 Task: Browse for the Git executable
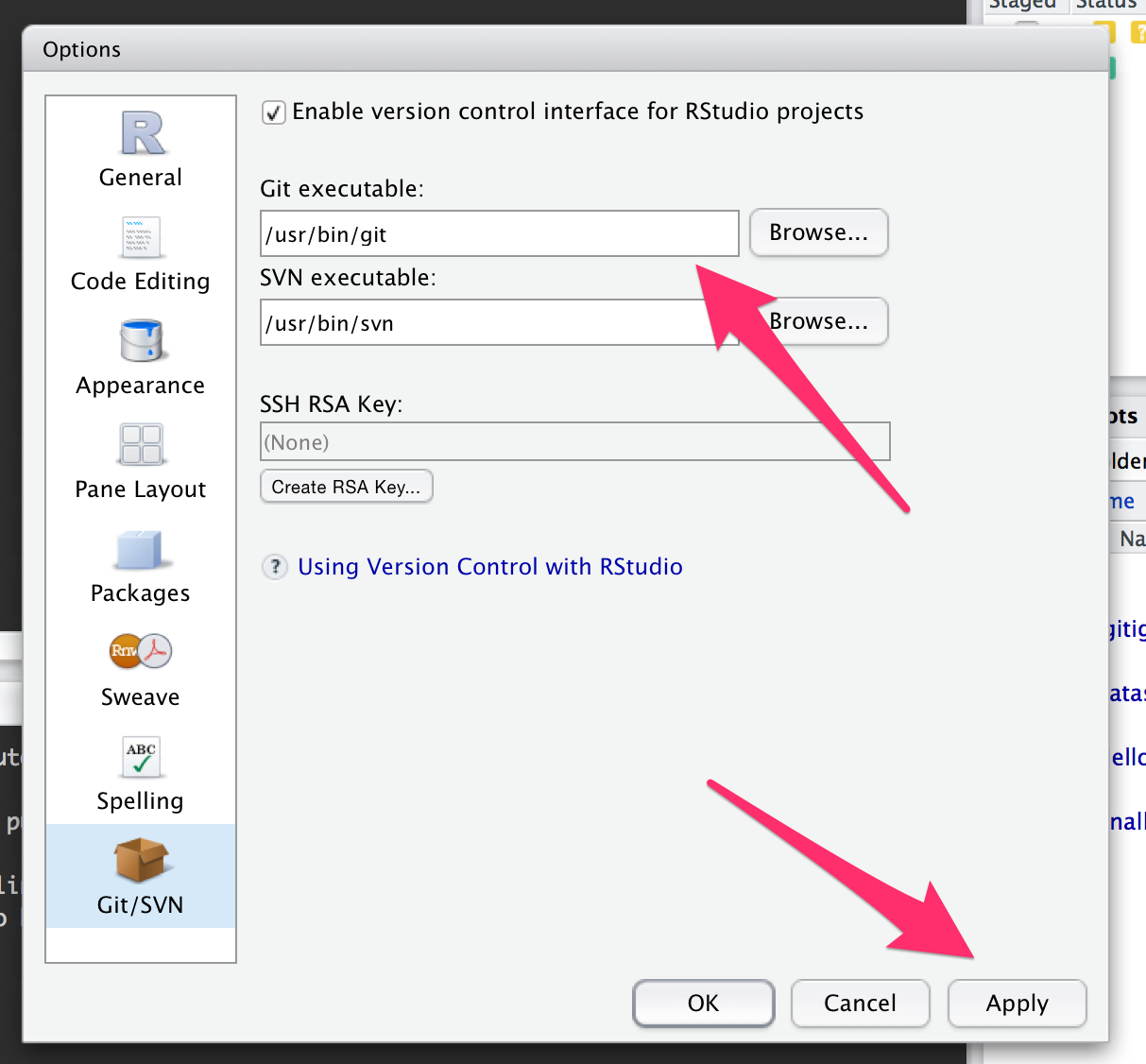[x=818, y=232]
